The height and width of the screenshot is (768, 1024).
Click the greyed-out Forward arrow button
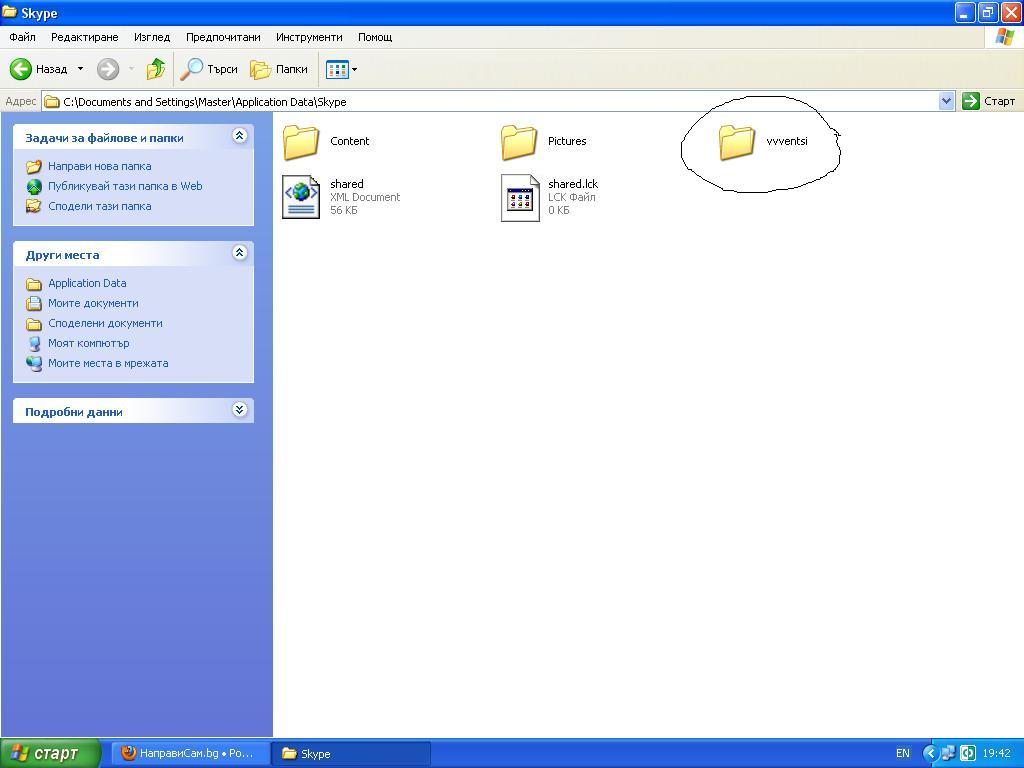108,69
